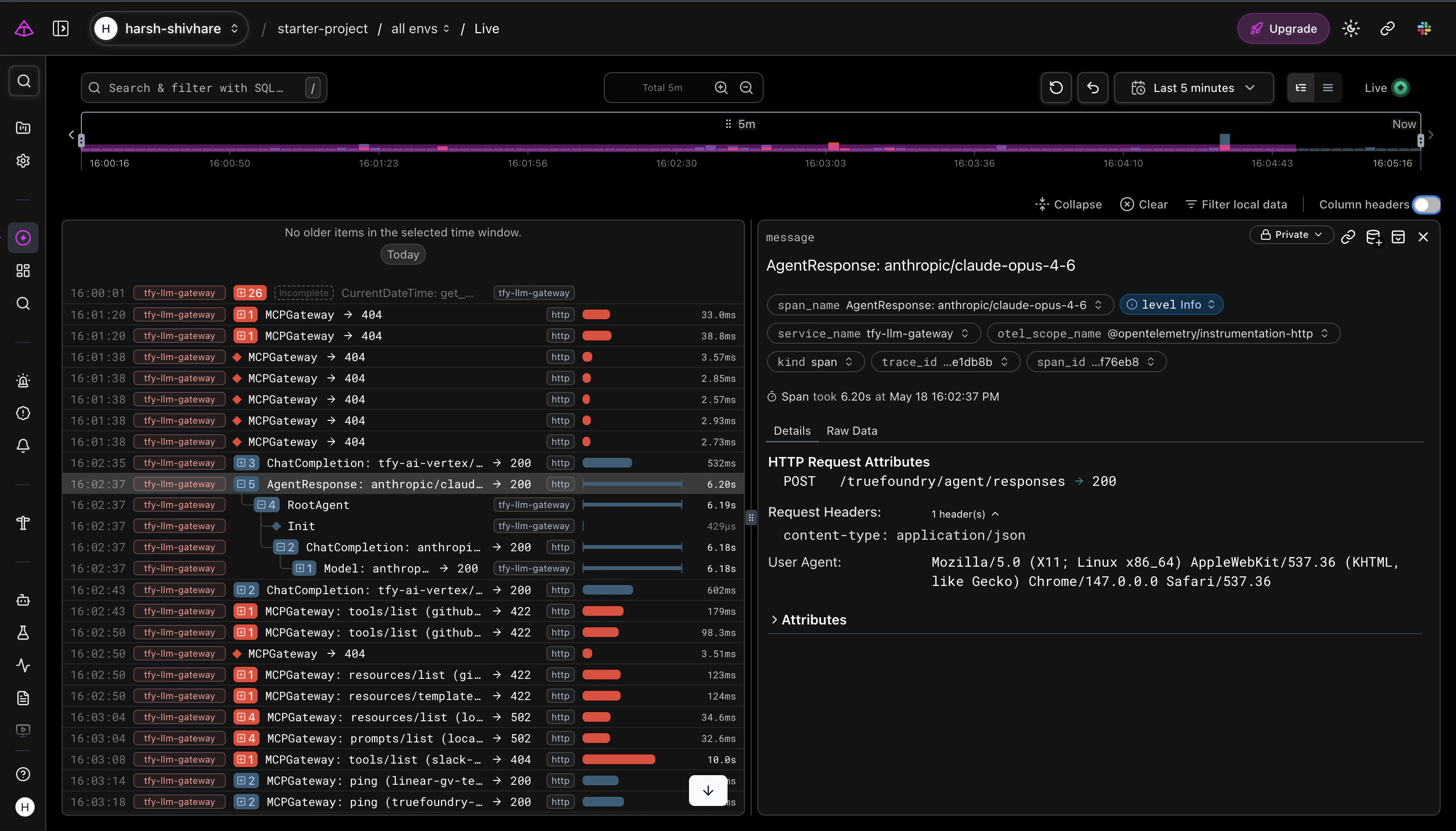
Task: Toggle the Live streaming indicator
Action: click(1401, 88)
